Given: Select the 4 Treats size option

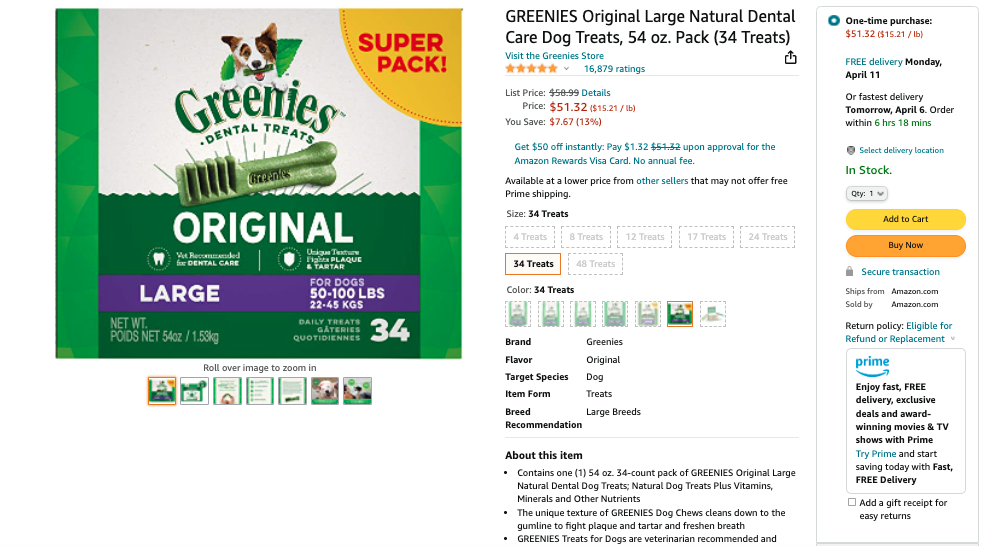Looking at the screenshot, I should point(530,237).
